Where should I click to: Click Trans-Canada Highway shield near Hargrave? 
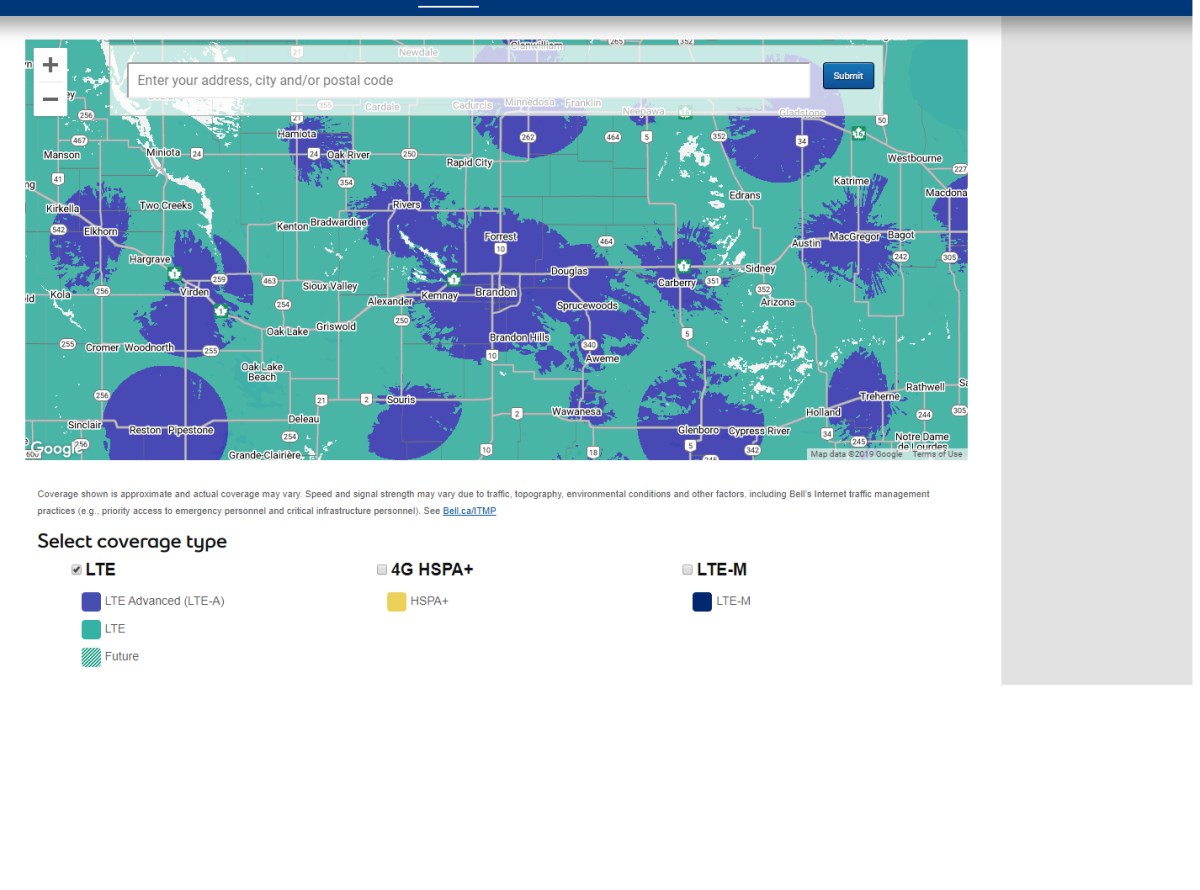click(x=175, y=274)
